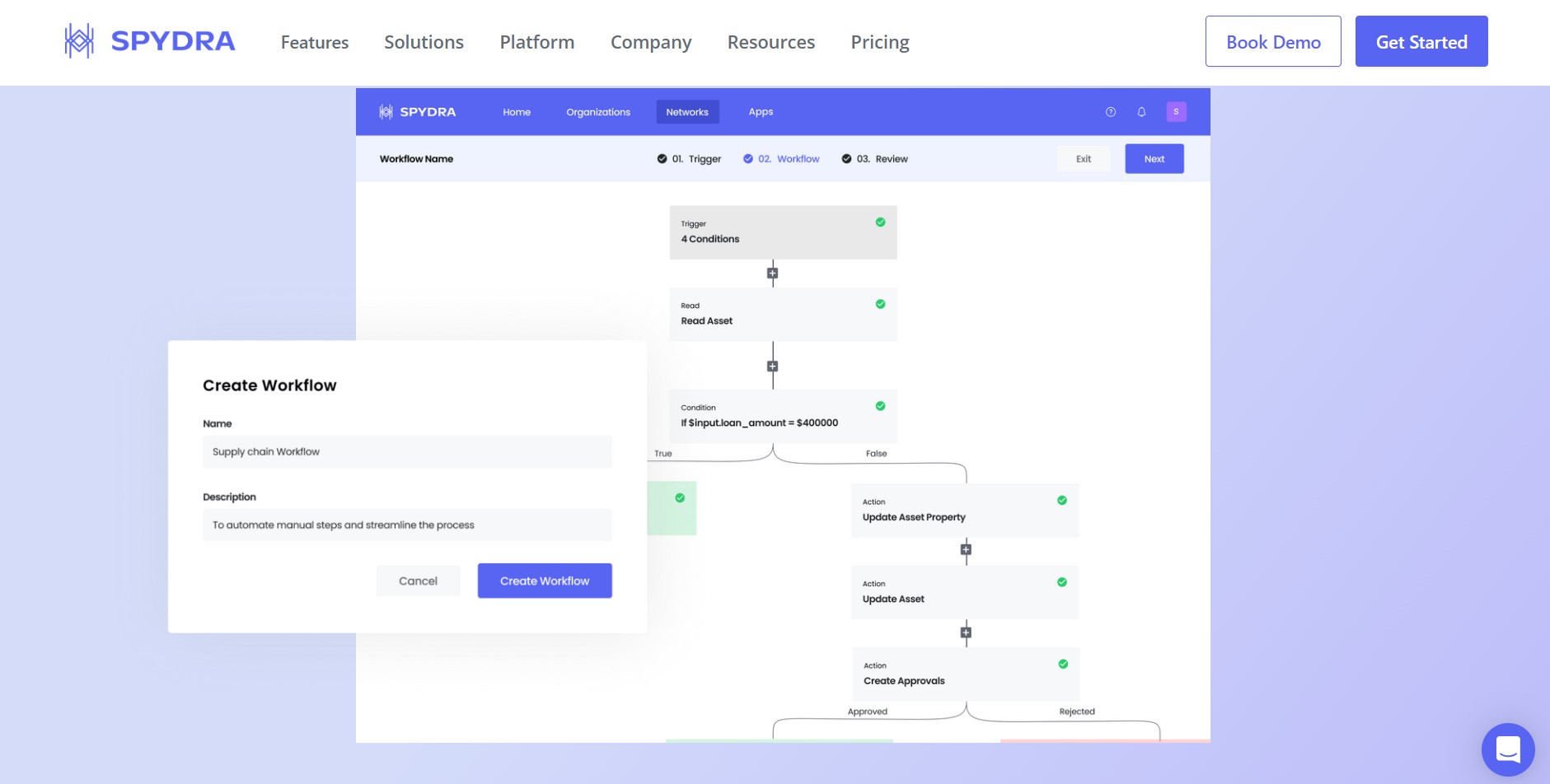Click plus icon below Read Asset node
This screenshot has height=784, width=1550.
772,366
